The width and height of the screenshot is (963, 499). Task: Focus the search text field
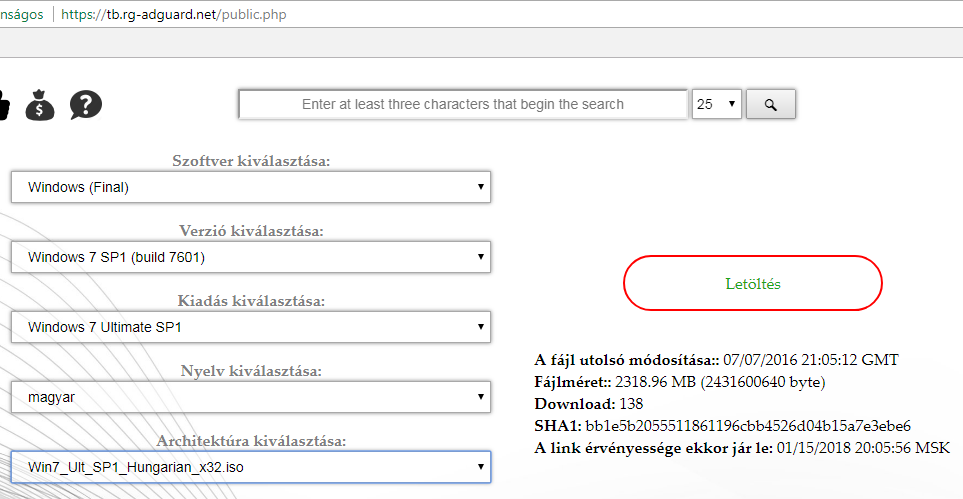463,104
